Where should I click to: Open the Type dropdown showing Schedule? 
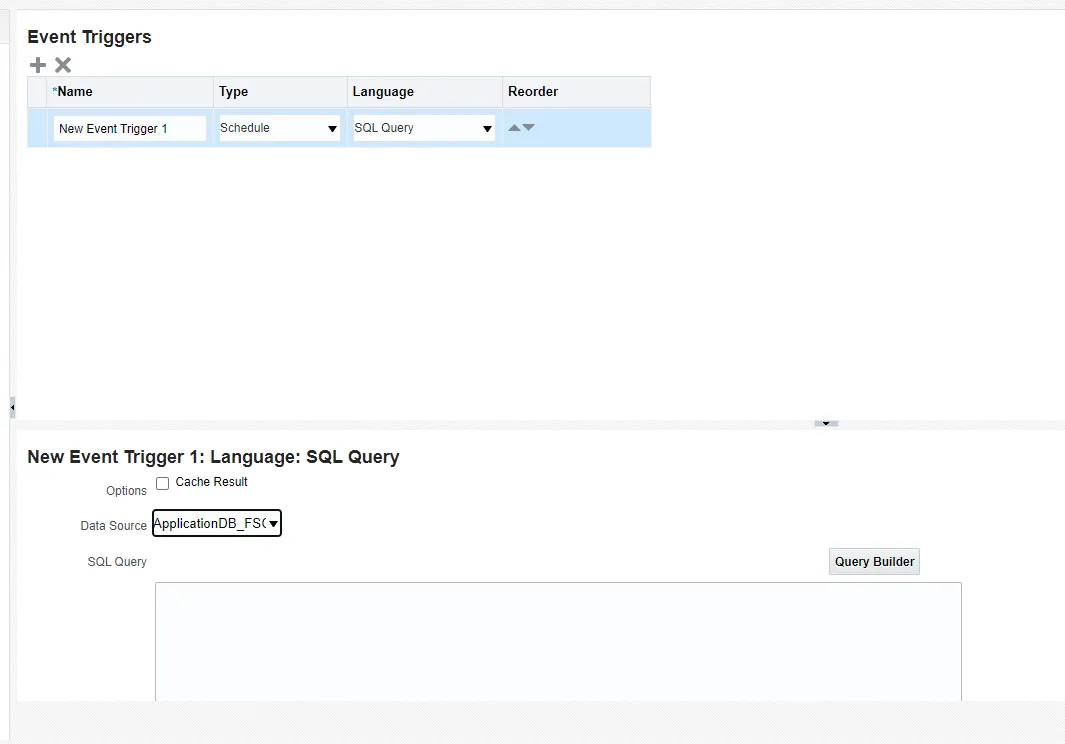click(332, 128)
